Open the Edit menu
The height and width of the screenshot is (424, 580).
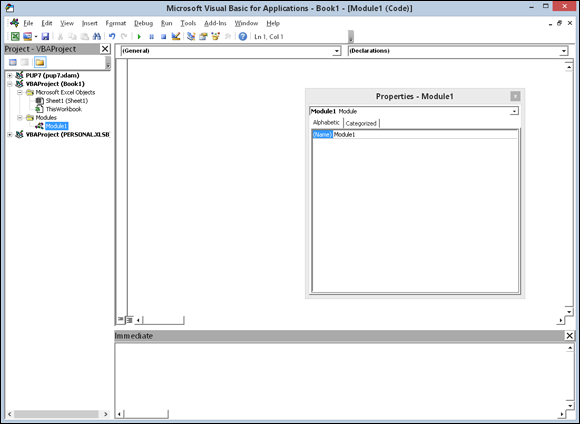pyautogui.click(x=47, y=23)
